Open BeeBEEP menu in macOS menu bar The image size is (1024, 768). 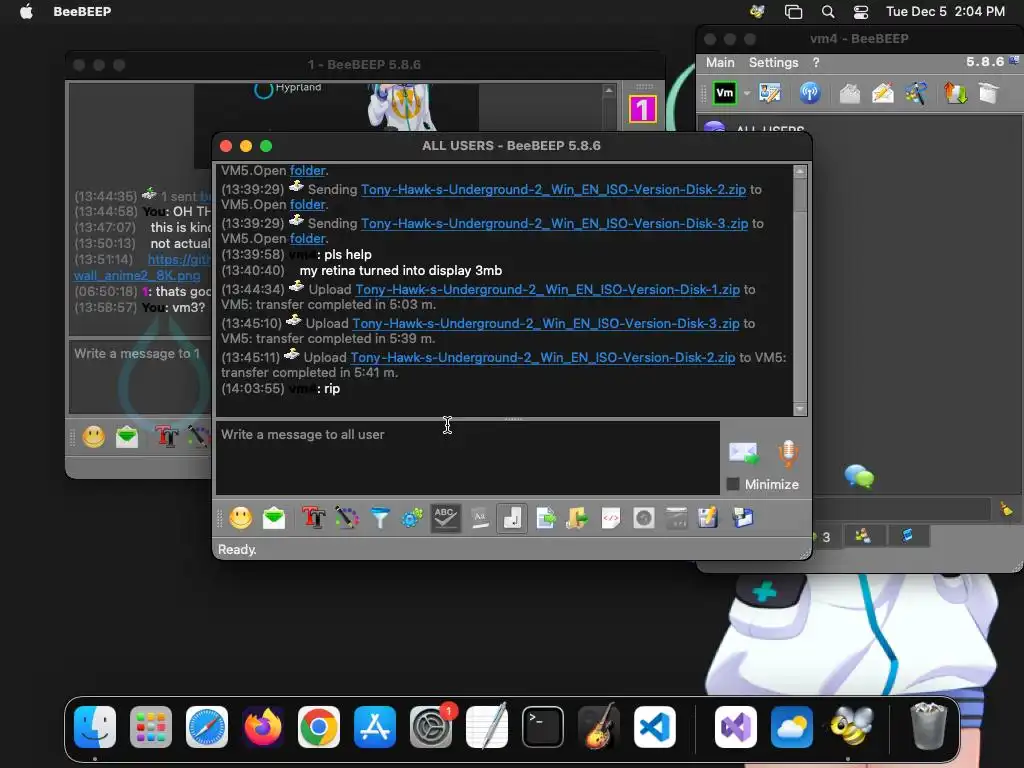(x=82, y=11)
